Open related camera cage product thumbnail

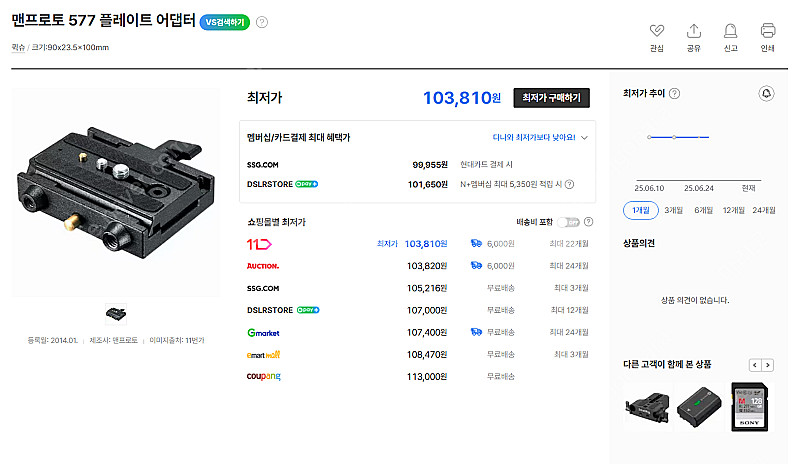click(647, 407)
